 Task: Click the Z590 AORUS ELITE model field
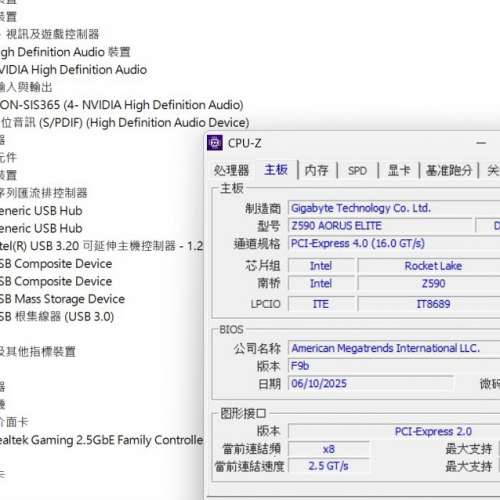[381, 226]
